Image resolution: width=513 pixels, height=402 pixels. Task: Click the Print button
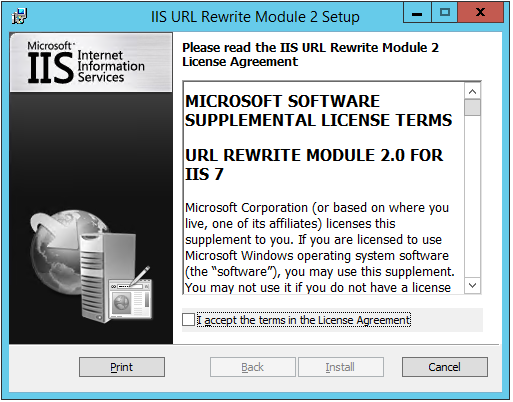(122, 367)
